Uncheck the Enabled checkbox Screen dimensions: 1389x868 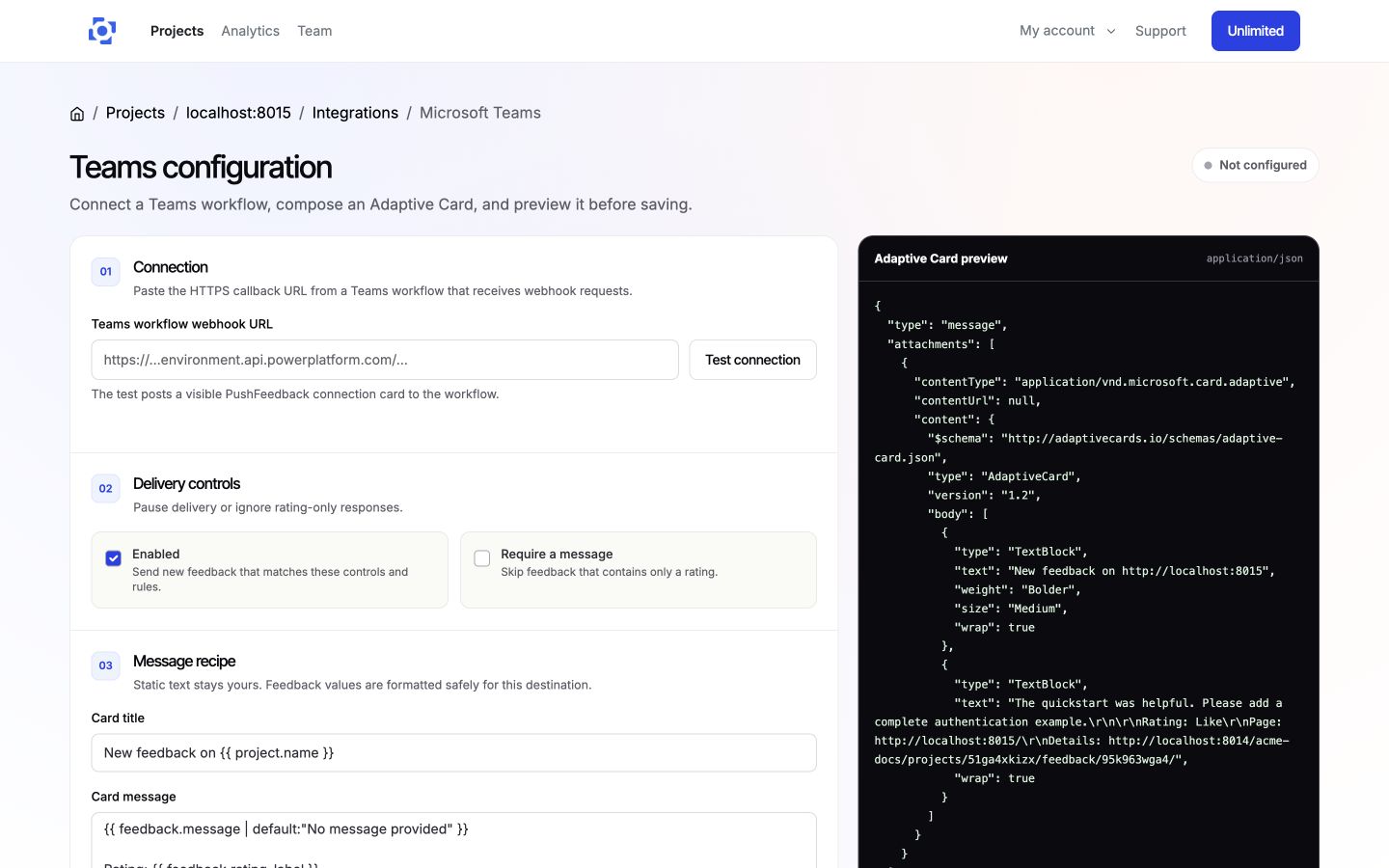pyautogui.click(x=113, y=558)
